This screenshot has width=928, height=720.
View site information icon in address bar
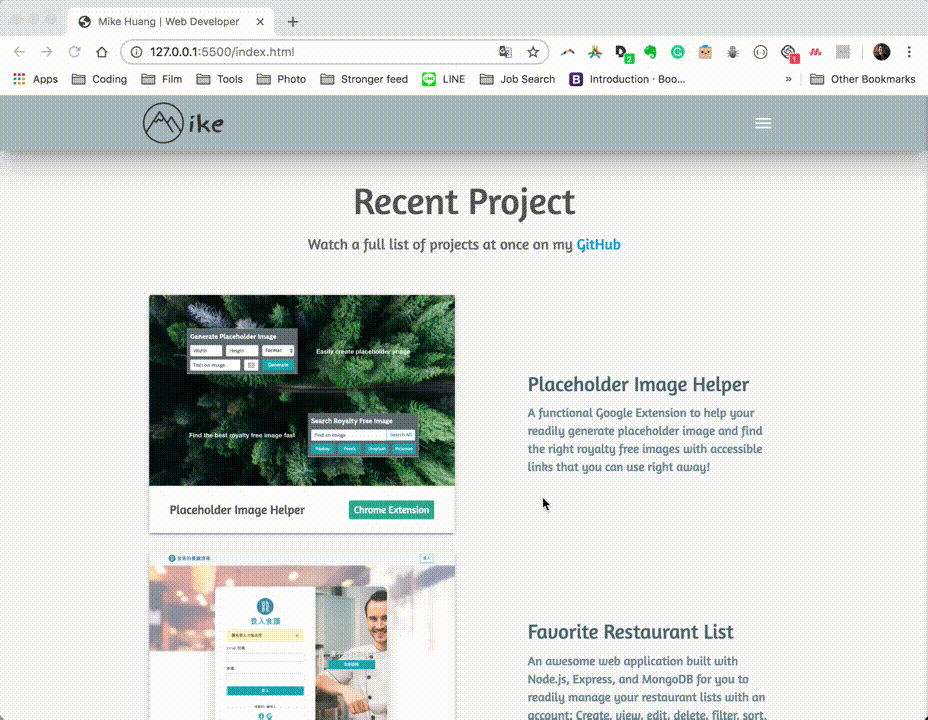pos(136,52)
